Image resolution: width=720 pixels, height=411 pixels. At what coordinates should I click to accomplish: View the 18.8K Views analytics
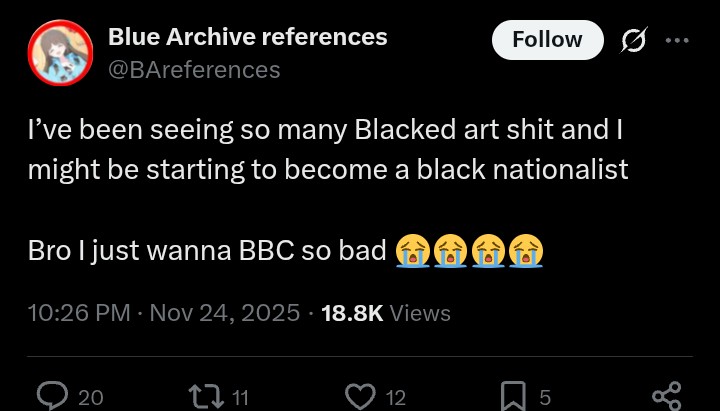(386, 313)
